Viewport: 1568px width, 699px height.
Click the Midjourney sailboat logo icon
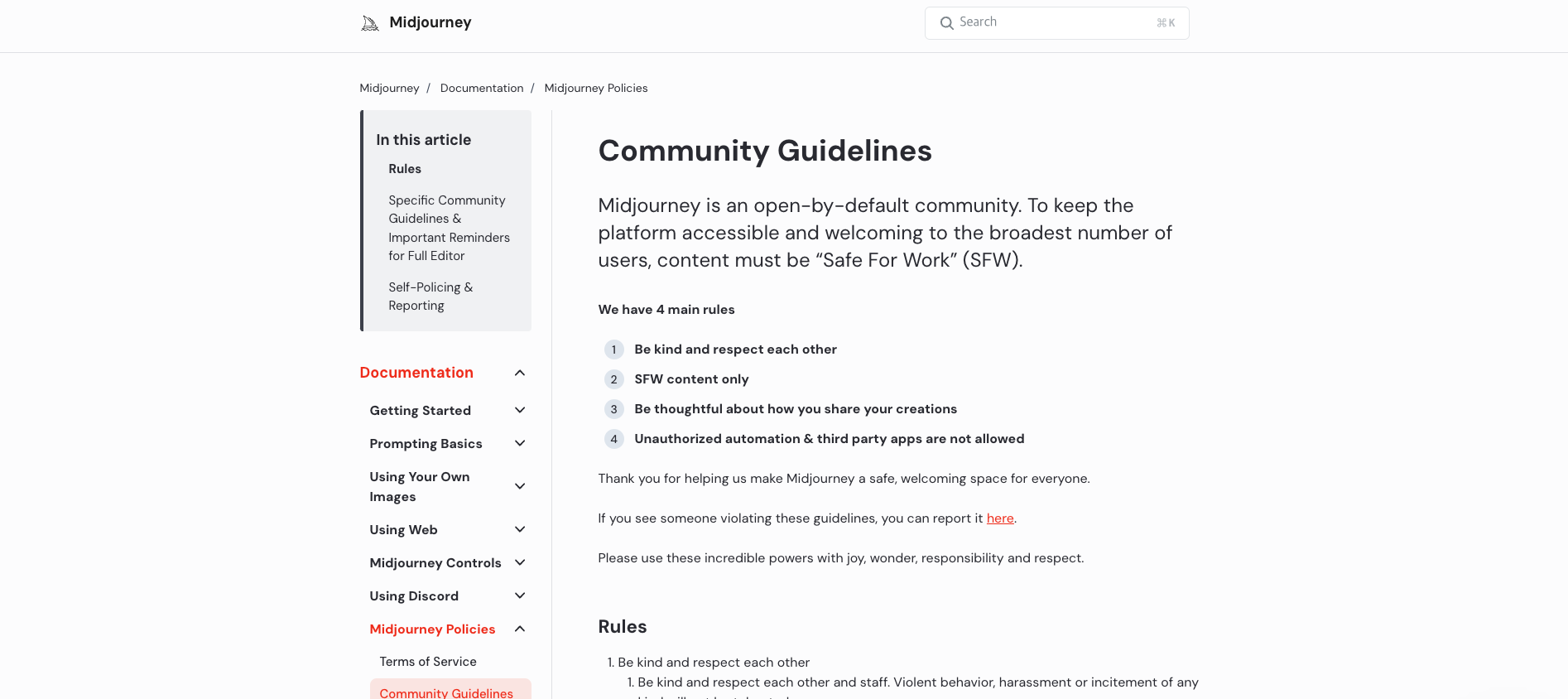click(370, 23)
